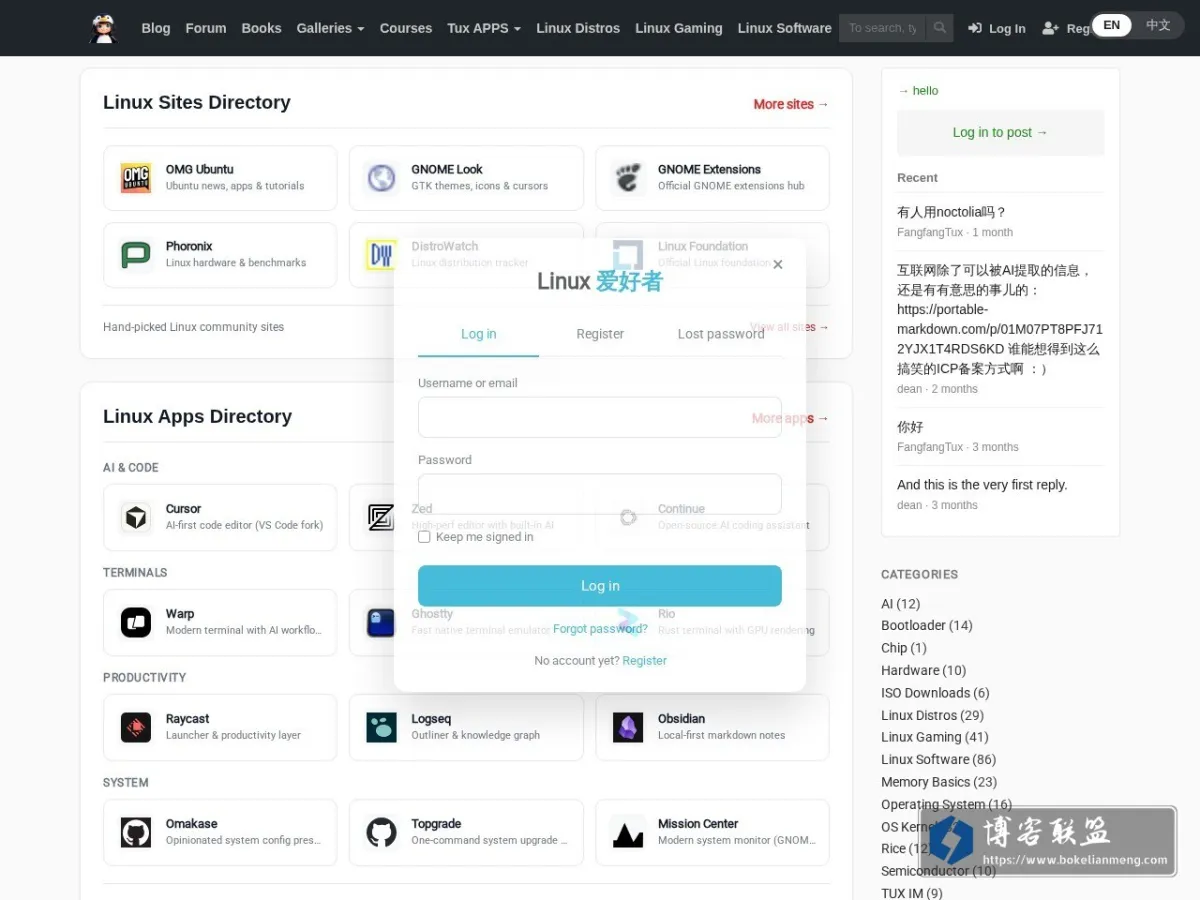Click the DistroWatch logo icon
The width and height of the screenshot is (1200, 900).
pyautogui.click(x=381, y=255)
